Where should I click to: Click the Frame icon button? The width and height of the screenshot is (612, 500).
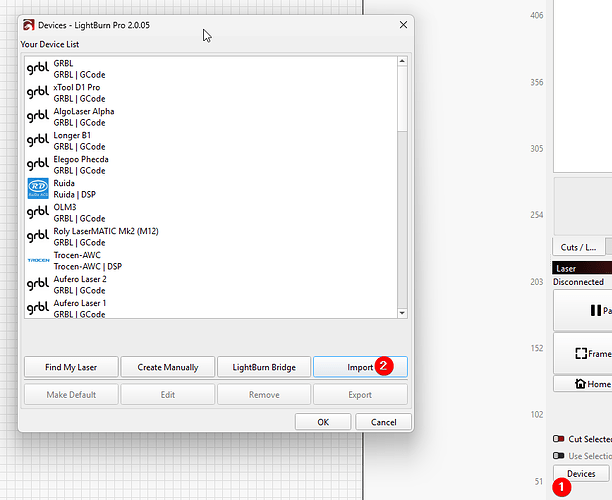click(583, 353)
